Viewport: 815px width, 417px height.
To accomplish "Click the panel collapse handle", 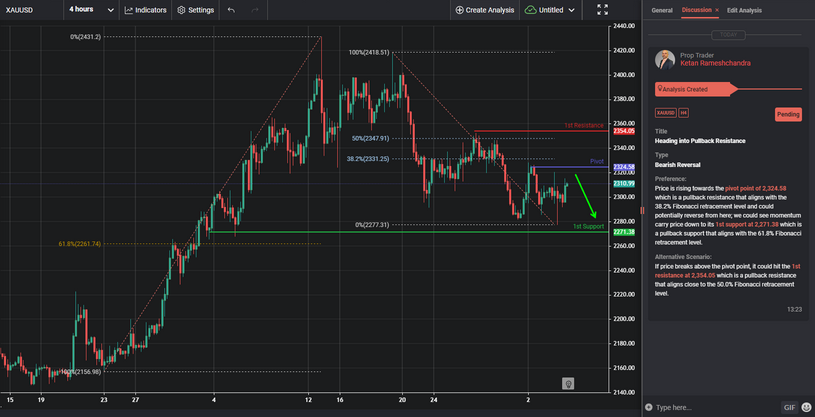I will click(x=642, y=210).
